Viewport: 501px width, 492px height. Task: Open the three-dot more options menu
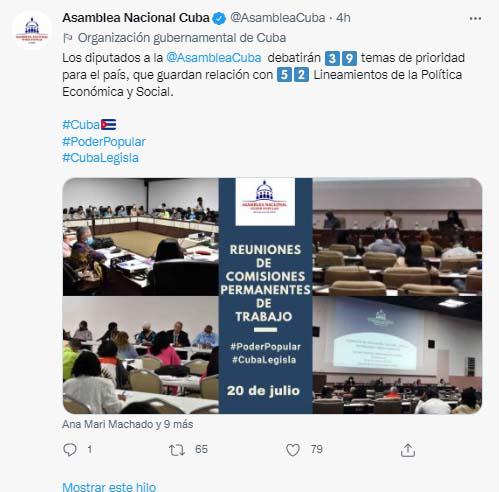point(475,19)
